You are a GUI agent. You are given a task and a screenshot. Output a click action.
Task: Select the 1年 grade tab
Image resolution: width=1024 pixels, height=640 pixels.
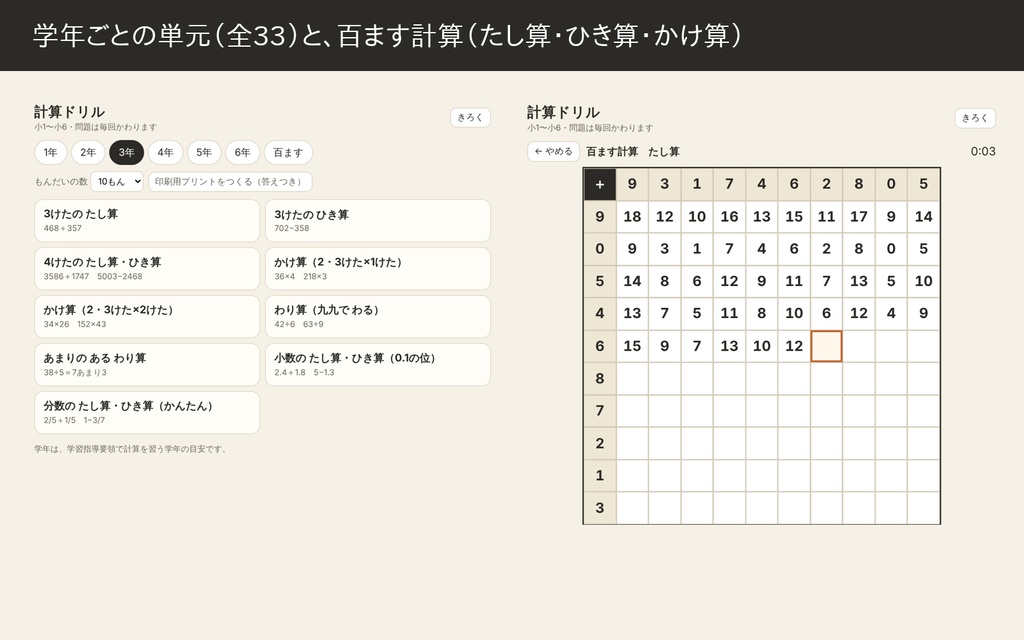[x=50, y=153]
